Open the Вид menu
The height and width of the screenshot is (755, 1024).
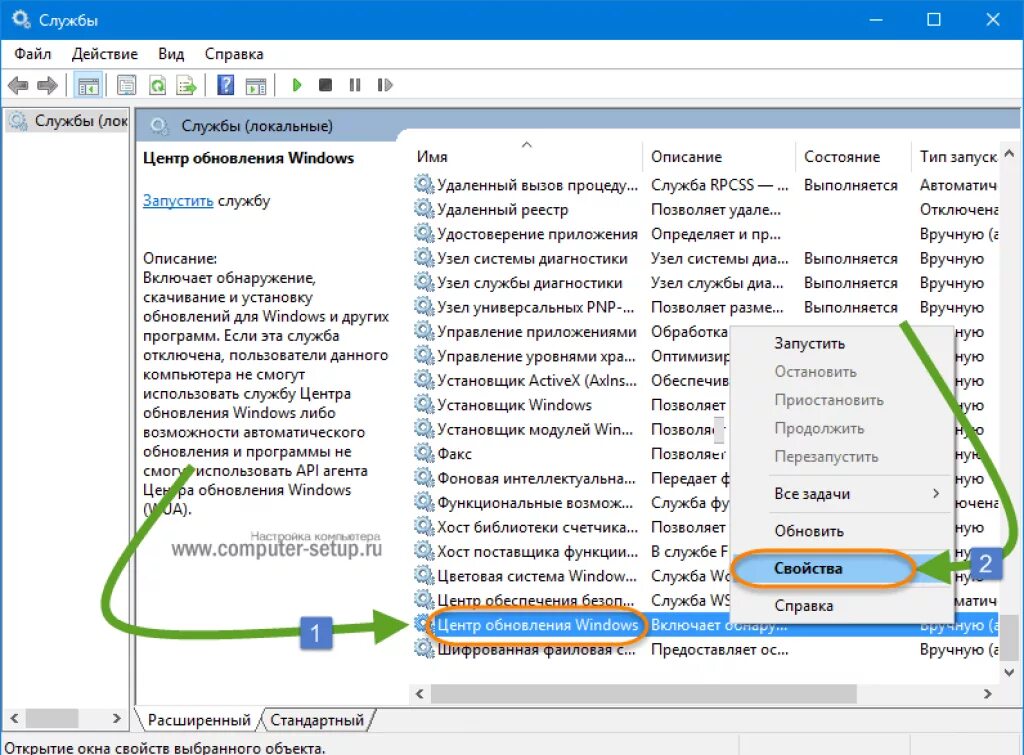171,54
